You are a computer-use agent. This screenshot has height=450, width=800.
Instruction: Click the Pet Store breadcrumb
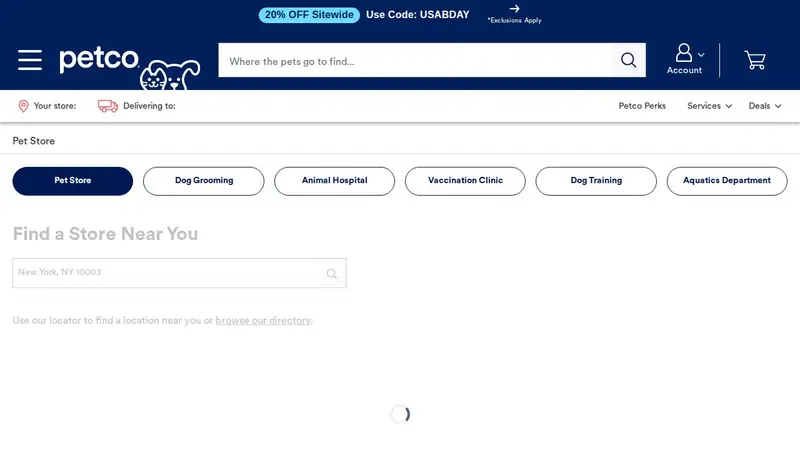click(34, 141)
